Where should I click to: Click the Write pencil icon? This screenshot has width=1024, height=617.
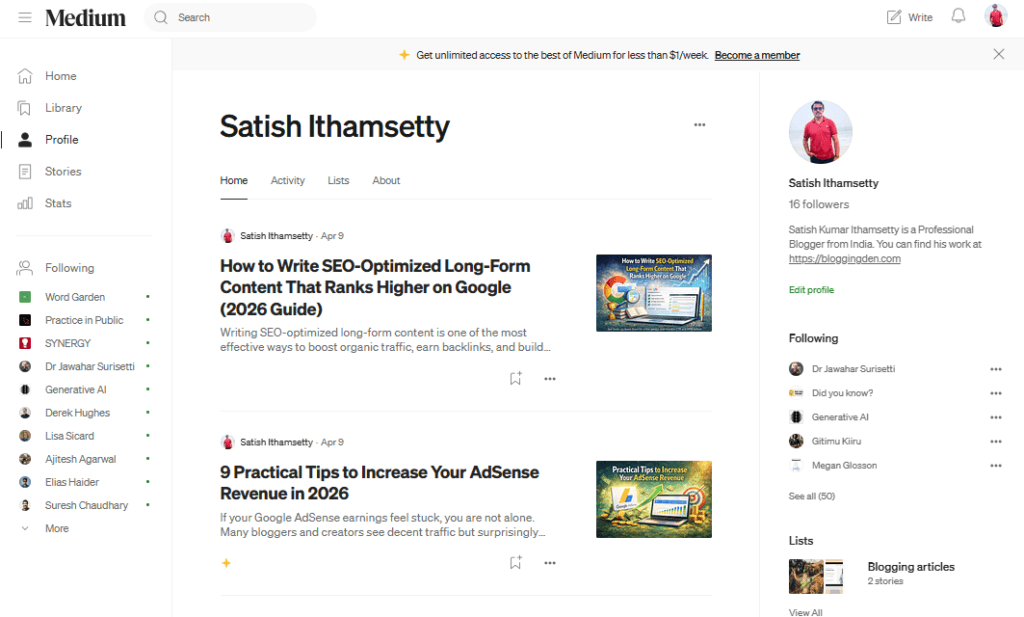894,17
